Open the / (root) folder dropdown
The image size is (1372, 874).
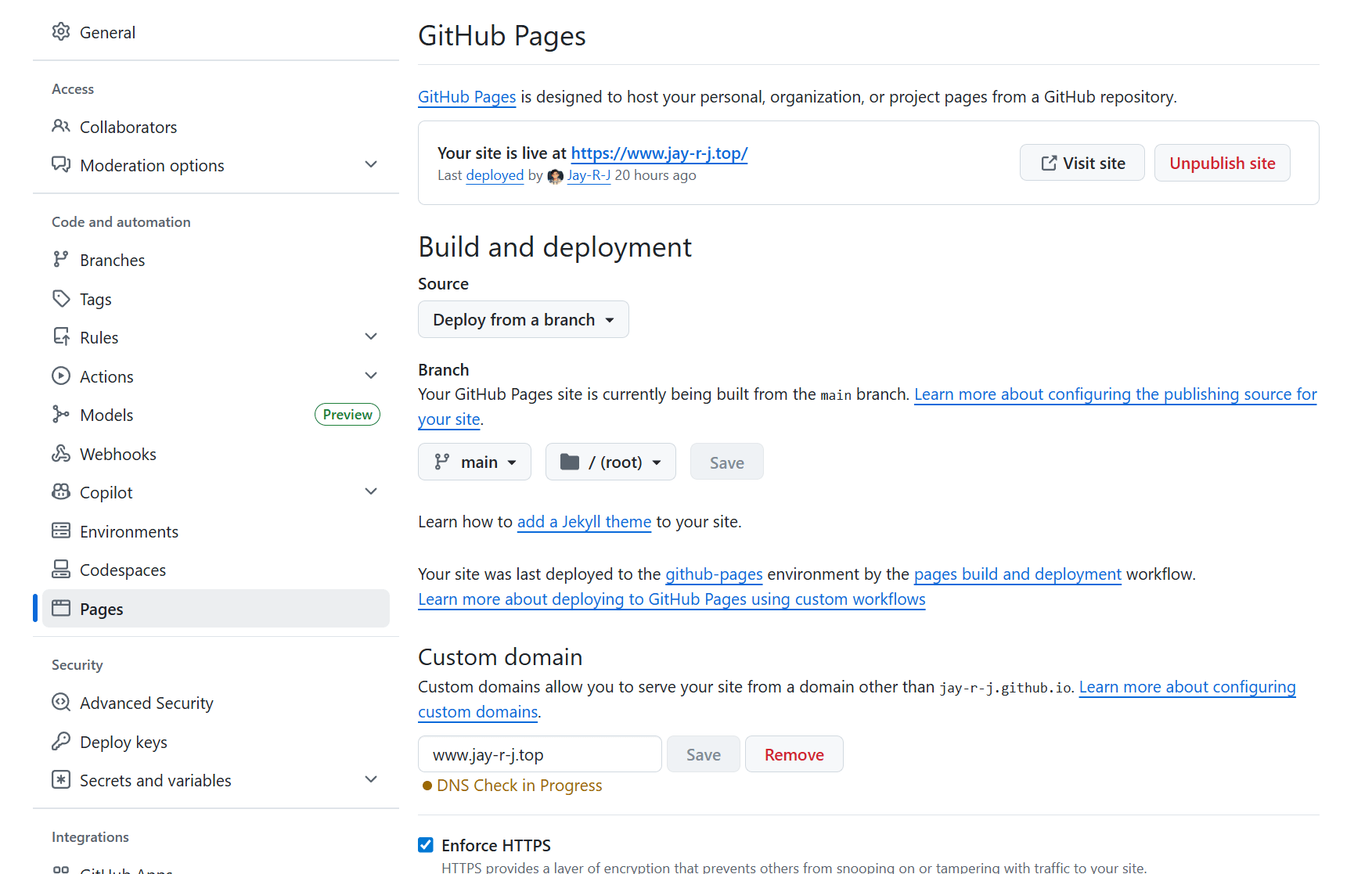(x=610, y=462)
